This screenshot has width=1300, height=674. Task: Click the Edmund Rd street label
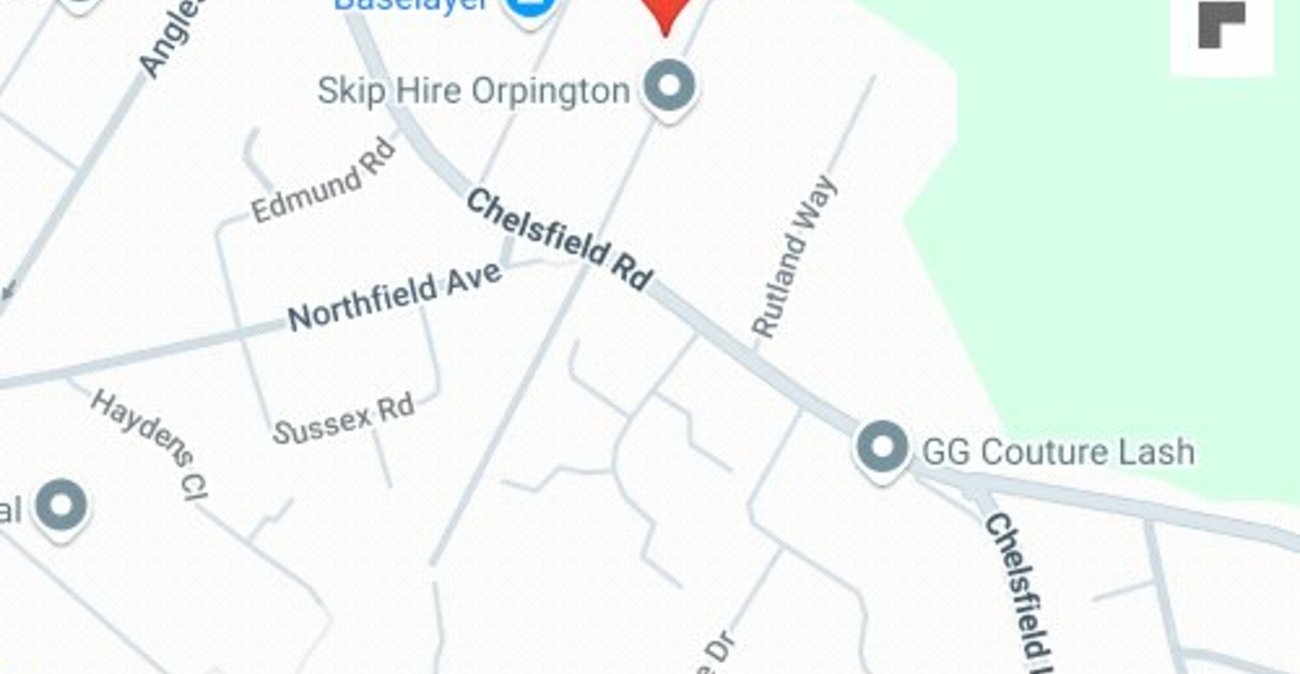[x=324, y=181]
